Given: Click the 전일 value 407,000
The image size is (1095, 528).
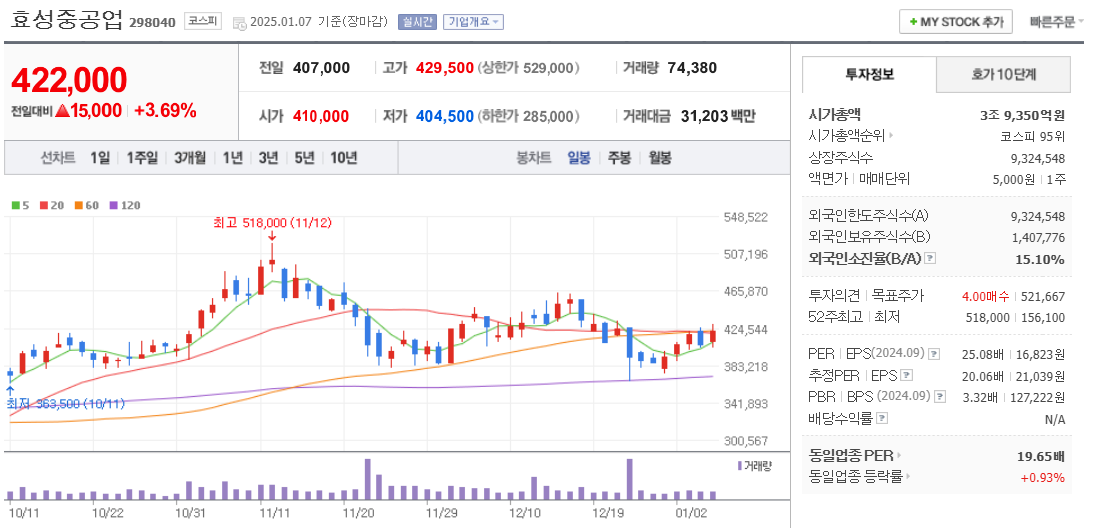Looking at the screenshot, I should pyautogui.click(x=321, y=68).
